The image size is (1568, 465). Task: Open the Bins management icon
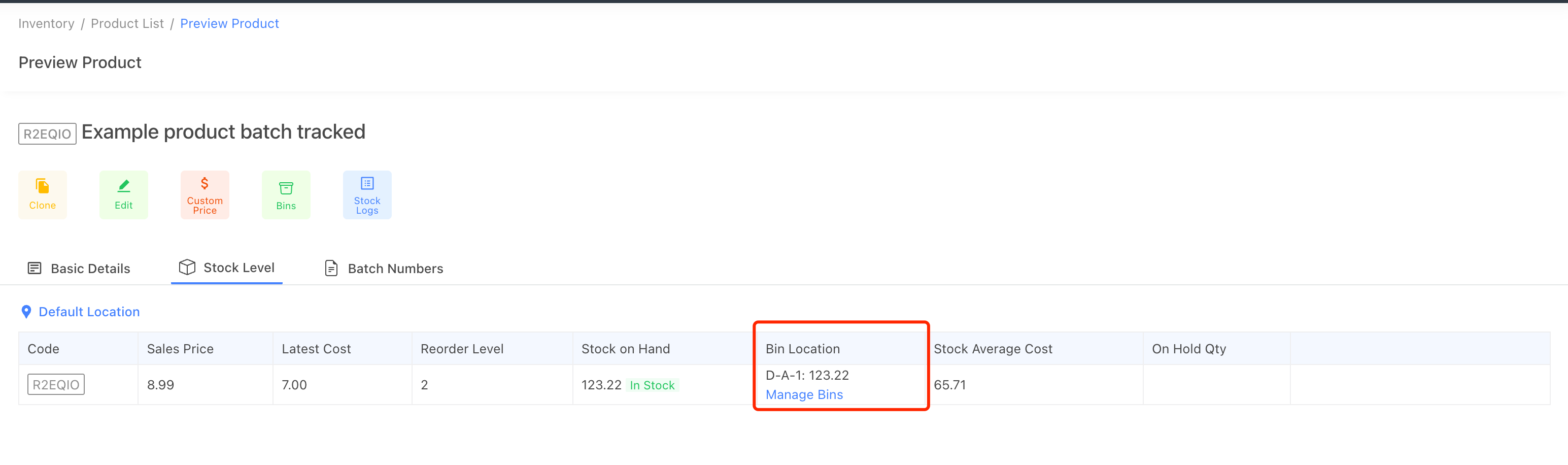tap(286, 187)
